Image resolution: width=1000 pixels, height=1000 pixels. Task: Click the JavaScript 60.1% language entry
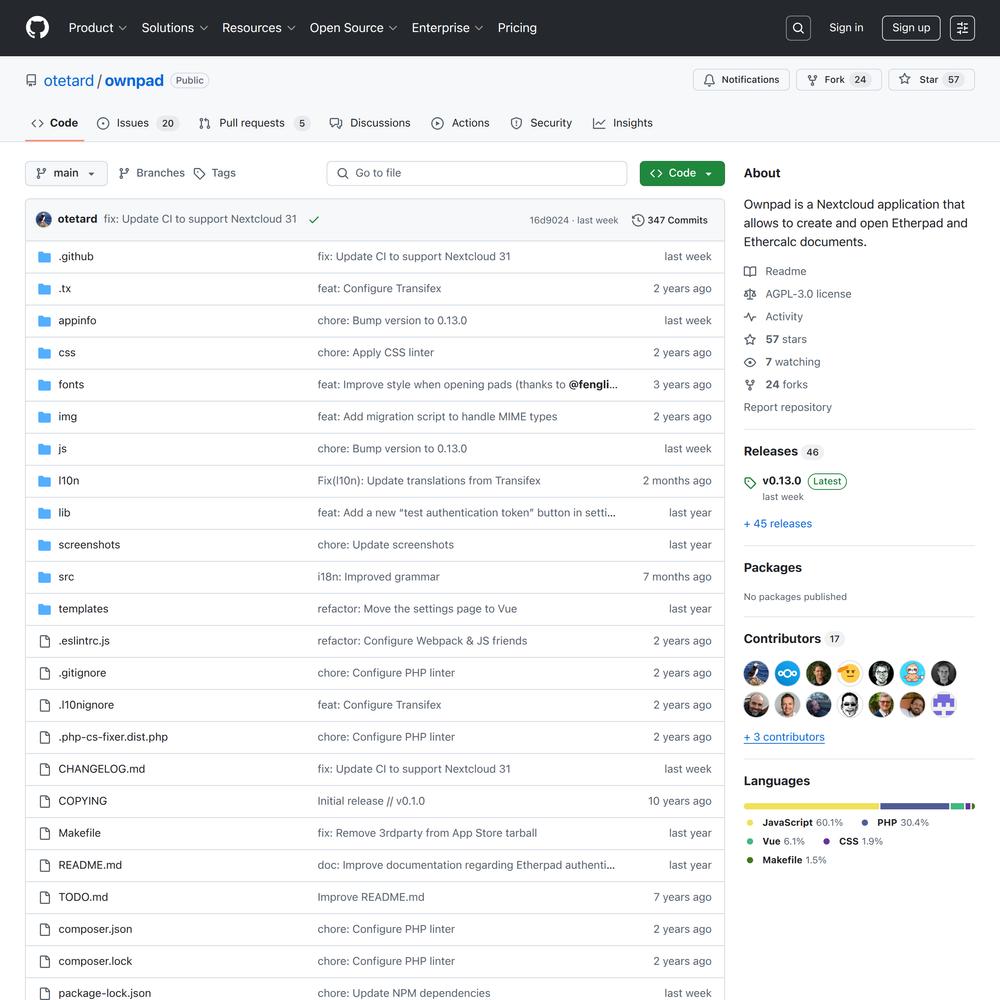point(795,823)
